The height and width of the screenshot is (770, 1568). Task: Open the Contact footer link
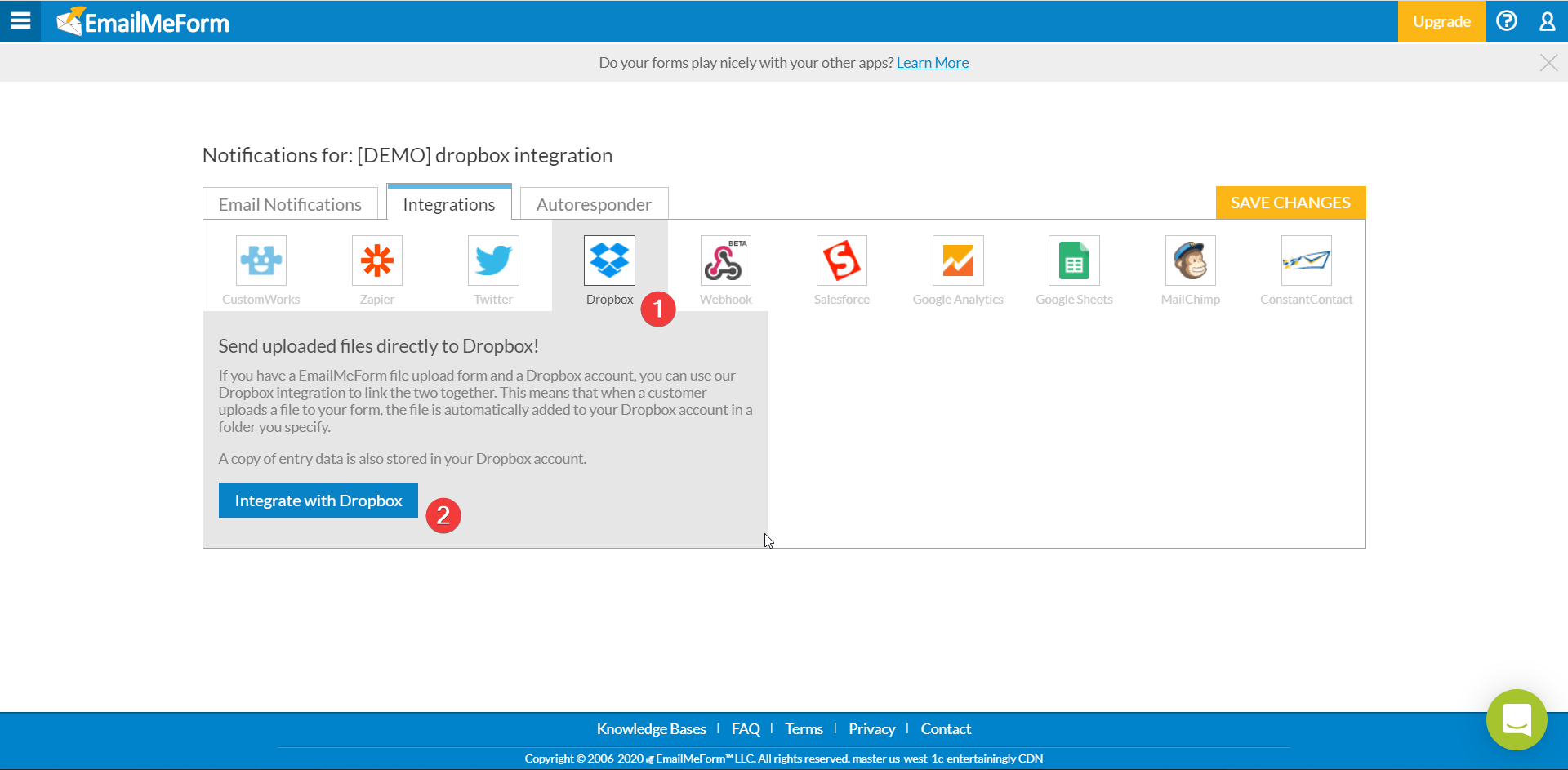[946, 729]
